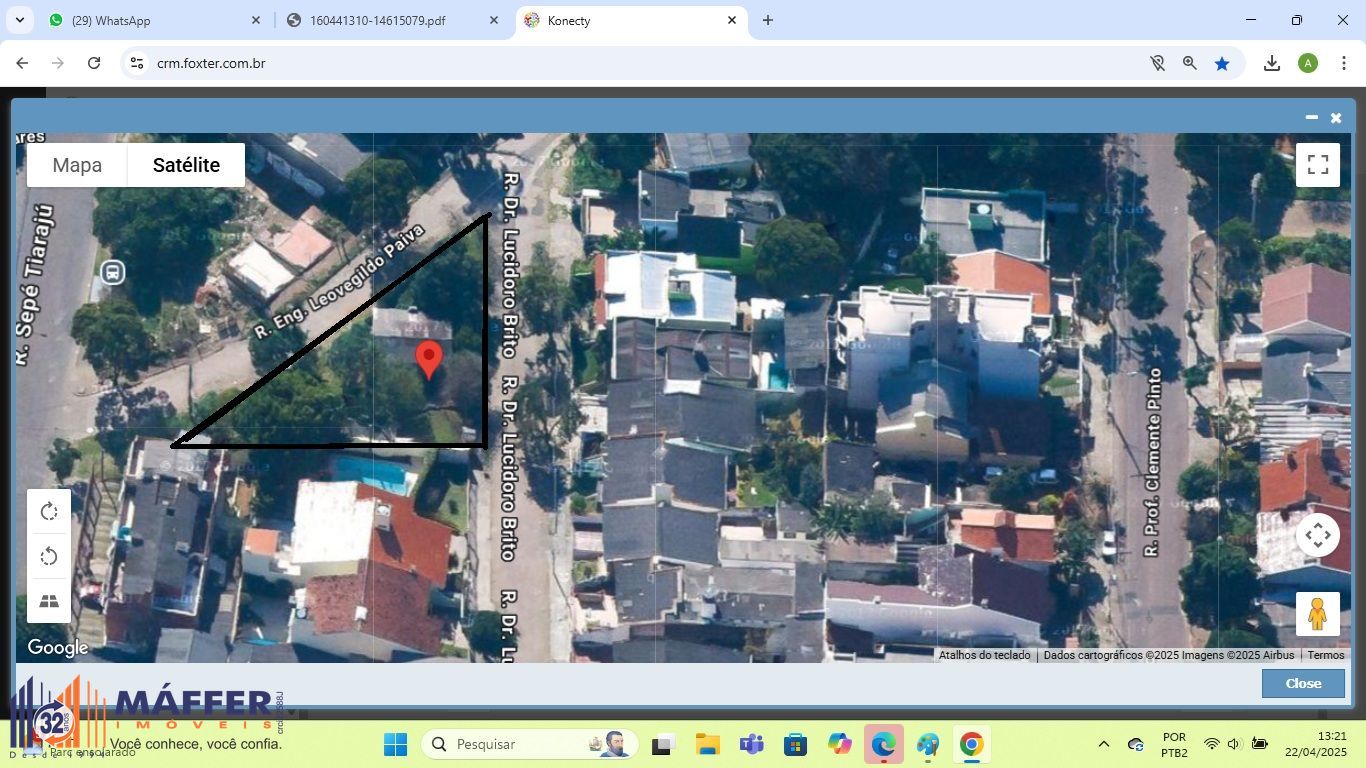
Task: Close the map dialog with X icon
Action: 1336,118
